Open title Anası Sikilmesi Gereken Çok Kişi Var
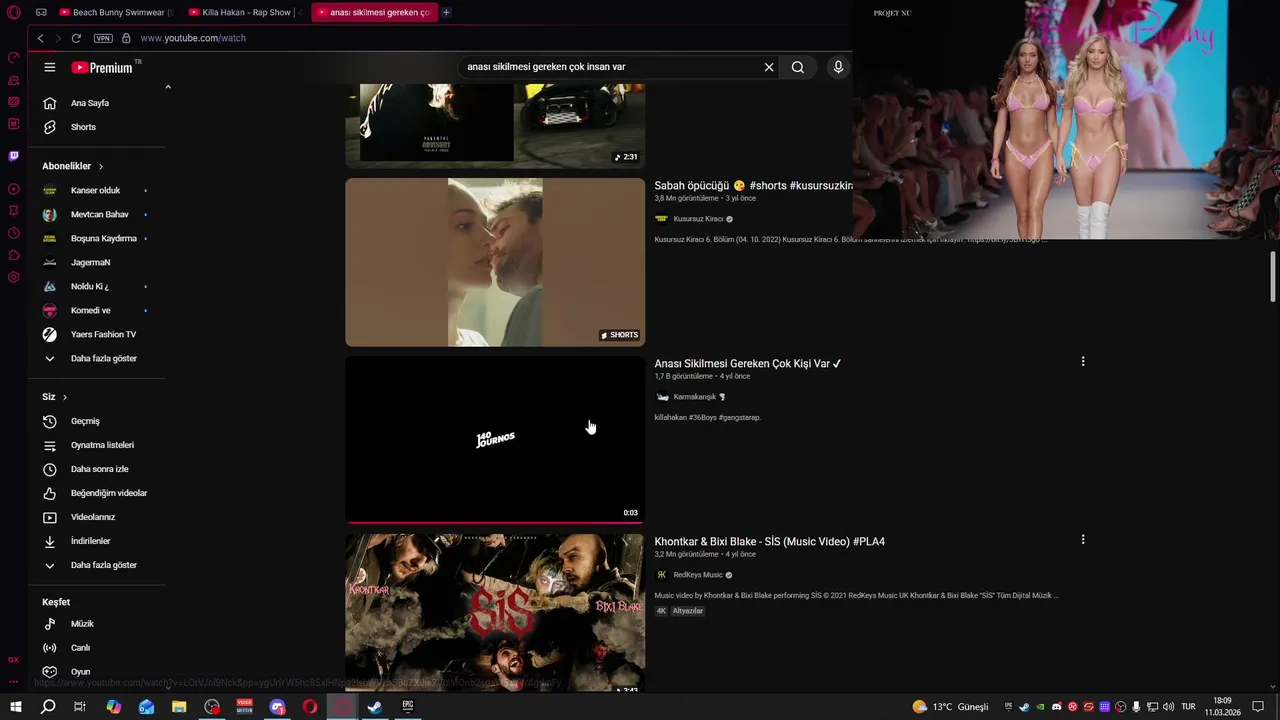The height and width of the screenshot is (720, 1280). click(748, 363)
